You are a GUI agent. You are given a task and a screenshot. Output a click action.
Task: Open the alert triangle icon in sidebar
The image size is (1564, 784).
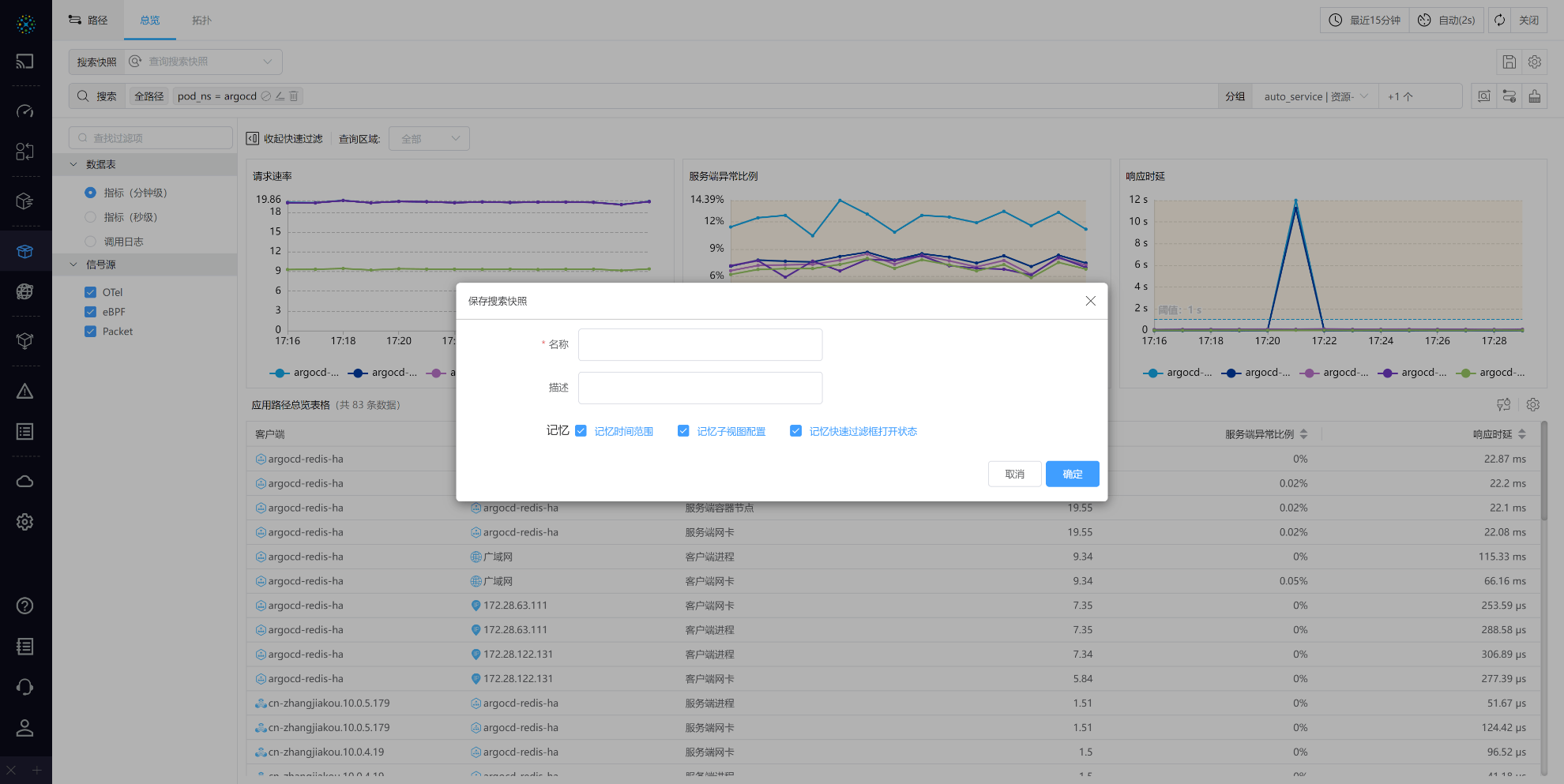25,392
